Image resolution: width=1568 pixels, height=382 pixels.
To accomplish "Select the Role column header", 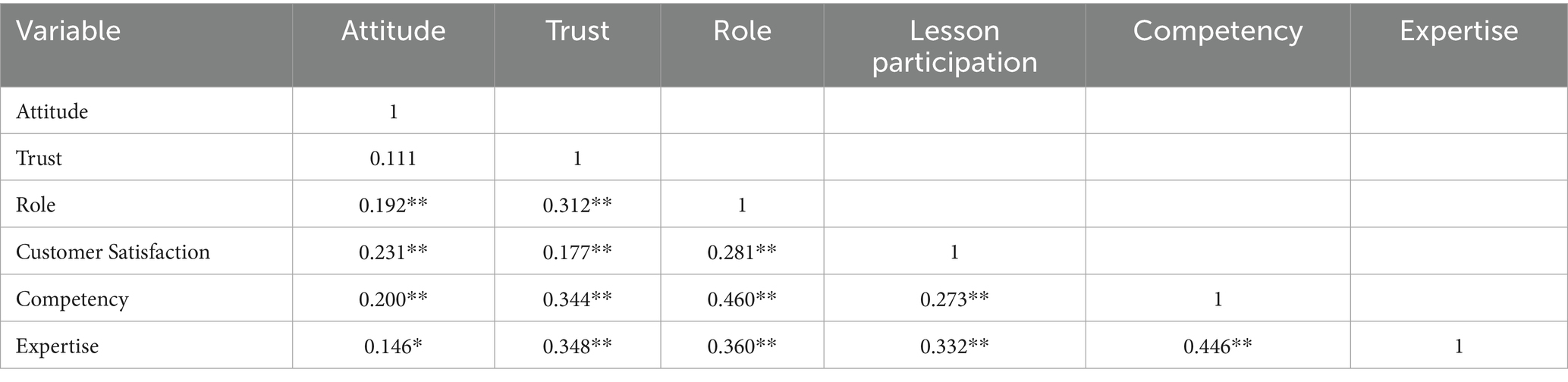I will (741, 31).
